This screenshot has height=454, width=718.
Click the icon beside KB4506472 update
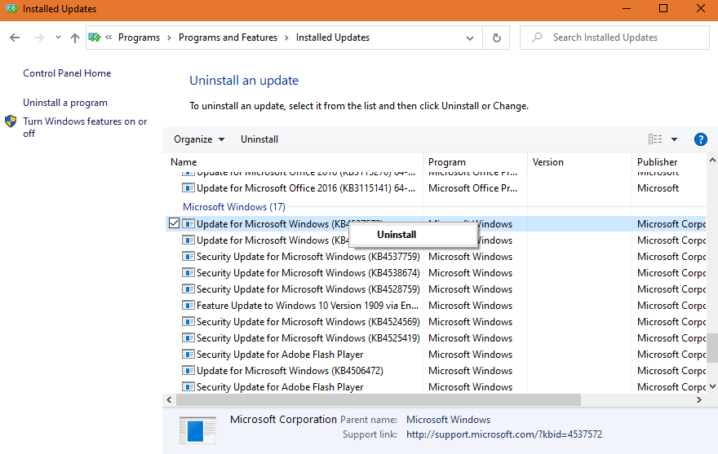[x=188, y=371]
